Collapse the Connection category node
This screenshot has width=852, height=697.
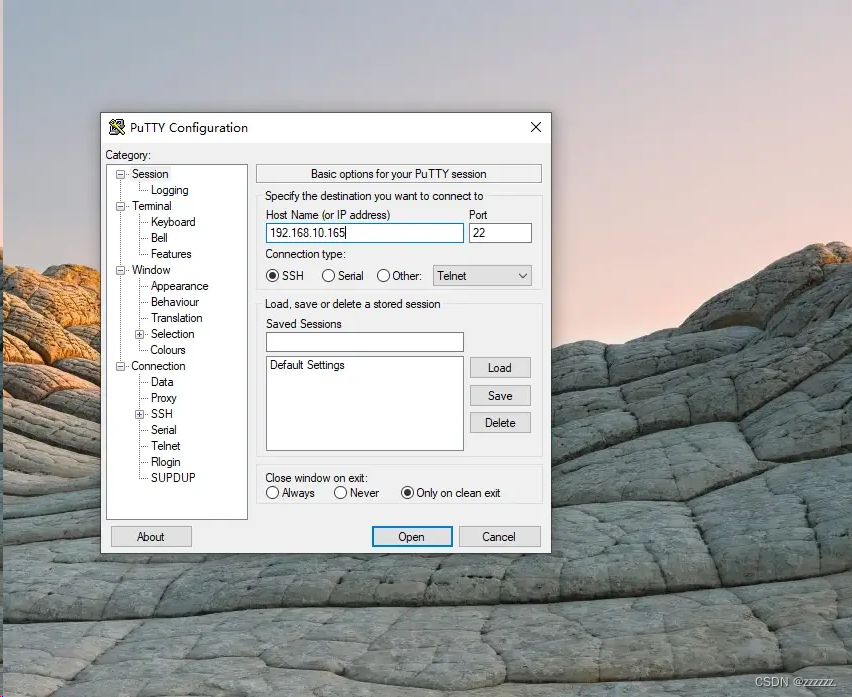[121, 366]
